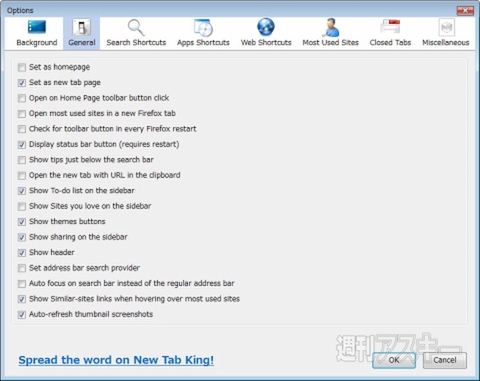Uncheck Show Similar-sites links when hovering
This screenshot has height=381, width=480.
coord(22,299)
